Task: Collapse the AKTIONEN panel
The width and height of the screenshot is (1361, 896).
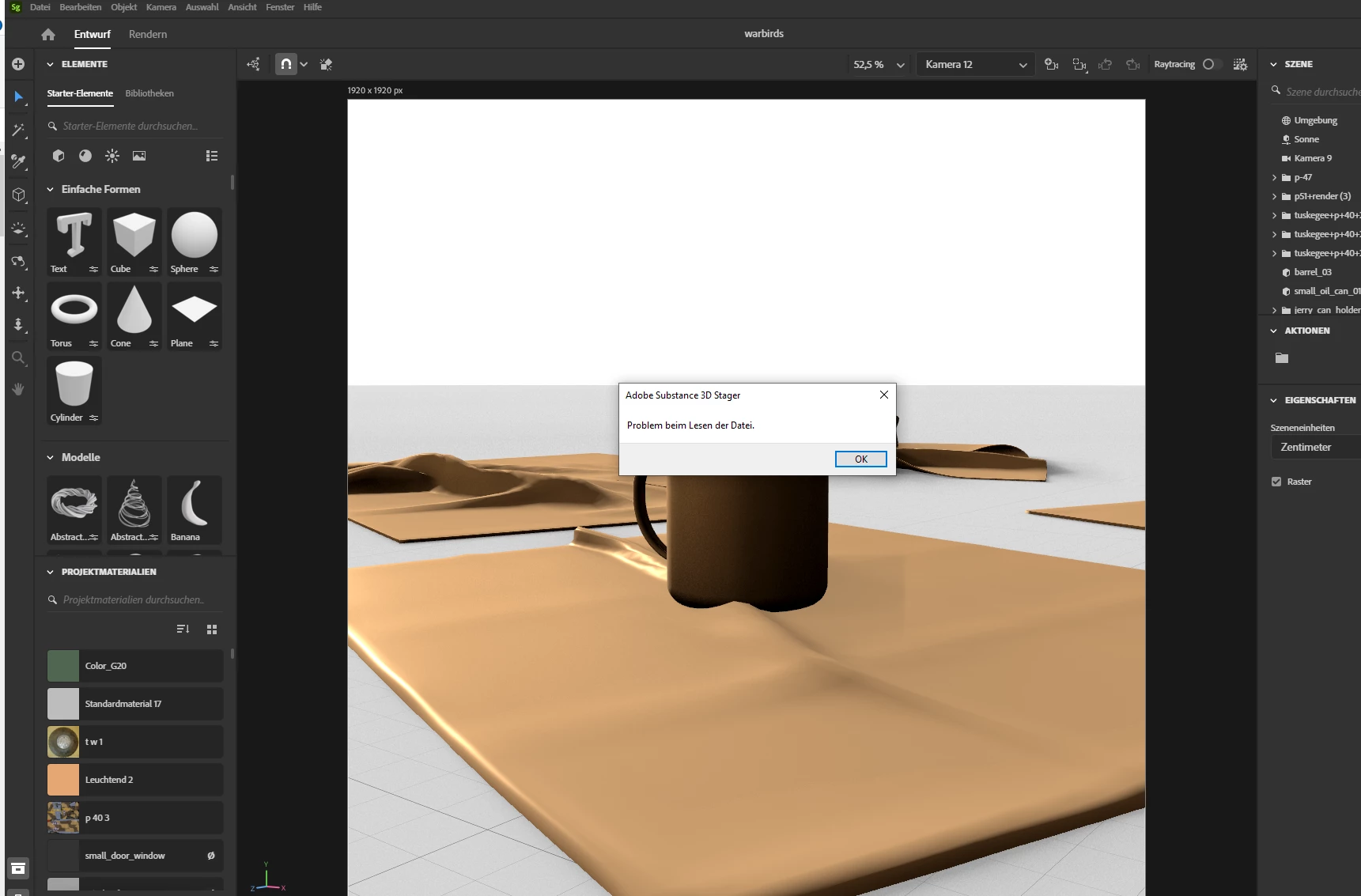Action: tap(1273, 331)
